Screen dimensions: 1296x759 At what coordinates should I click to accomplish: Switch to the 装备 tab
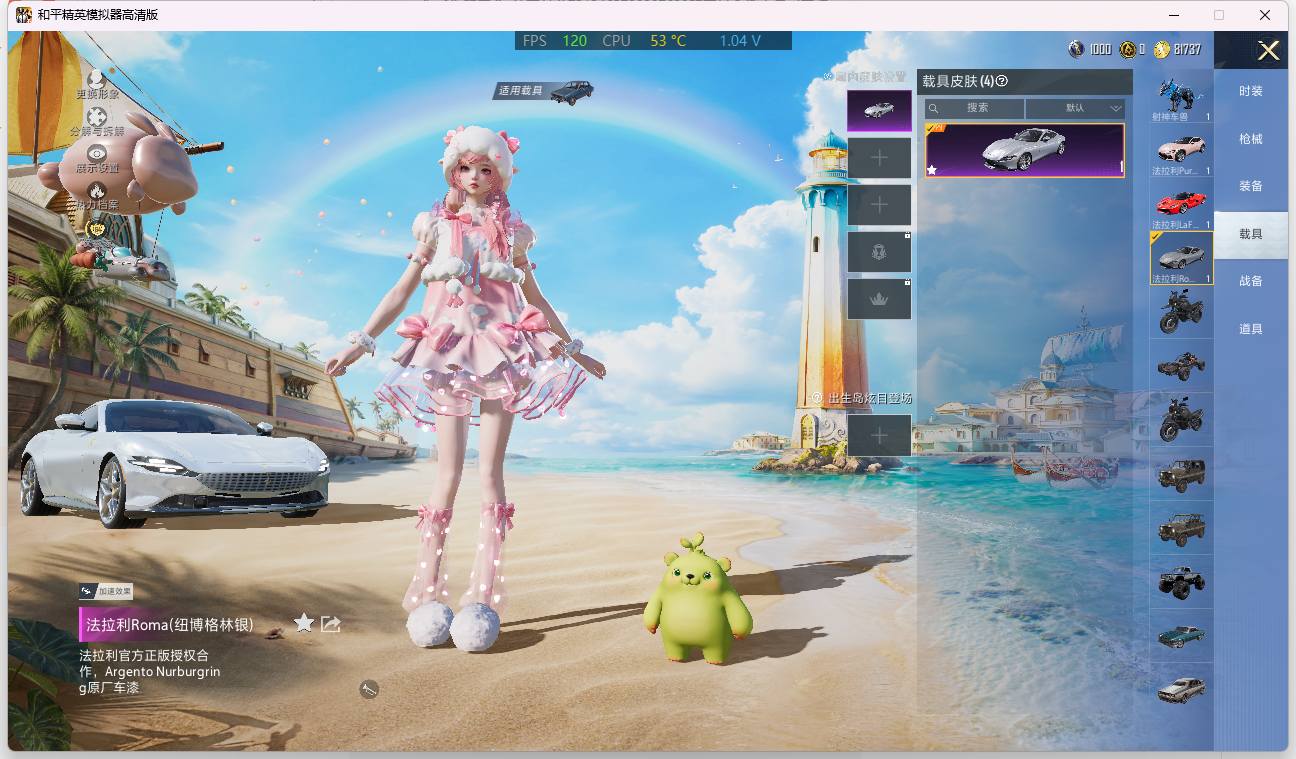(x=1251, y=186)
